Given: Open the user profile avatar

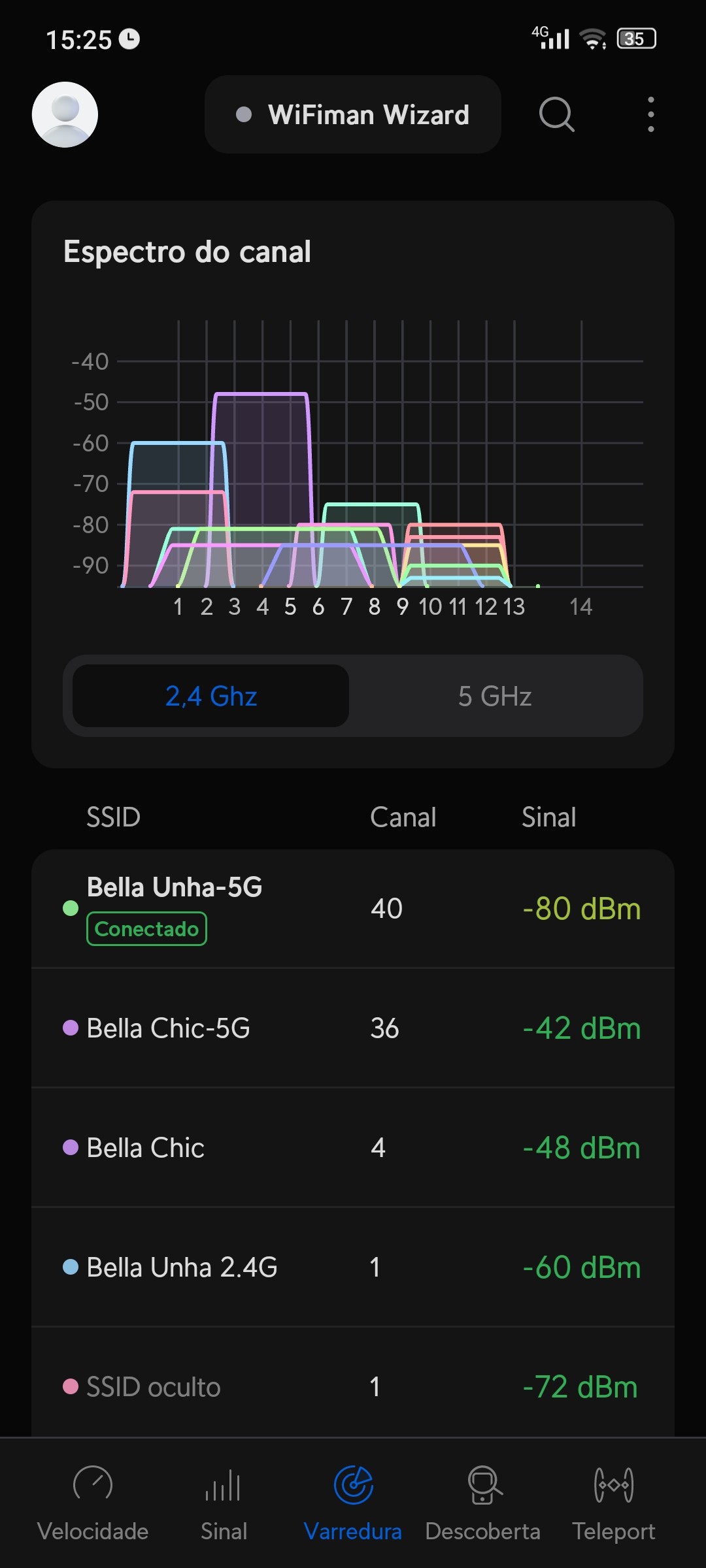Looking at the screenshot, I should pyautogui.click(x=65, y=114).
